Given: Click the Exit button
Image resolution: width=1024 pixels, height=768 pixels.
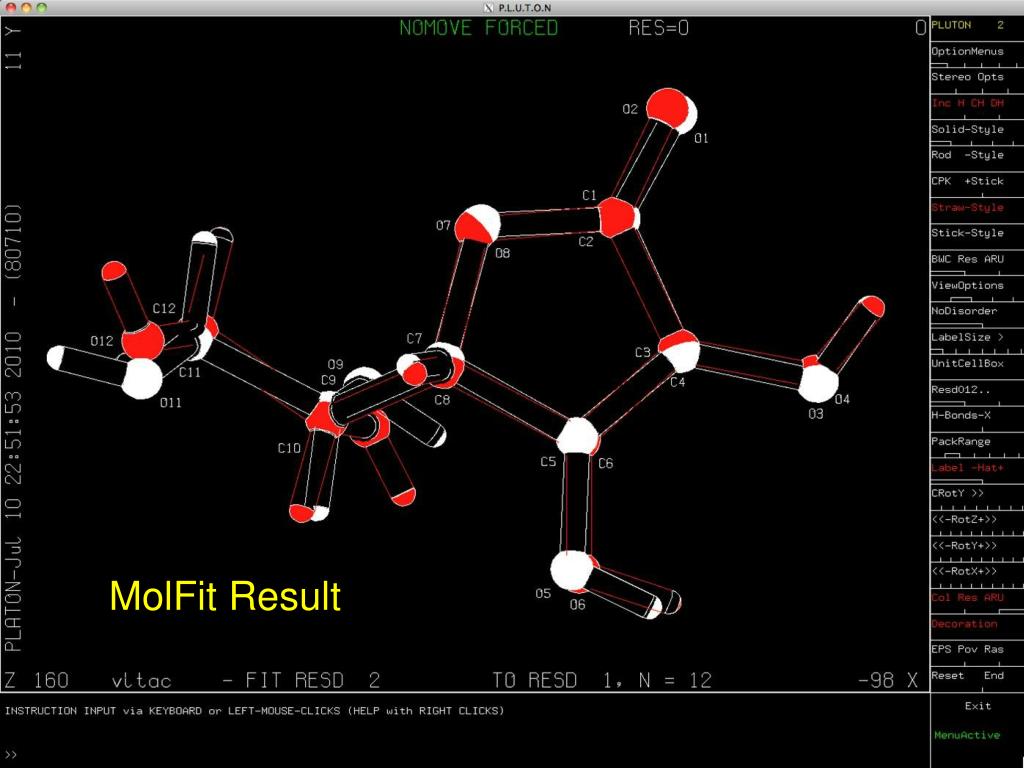Looking at the screenshot, I should point(977,706).
